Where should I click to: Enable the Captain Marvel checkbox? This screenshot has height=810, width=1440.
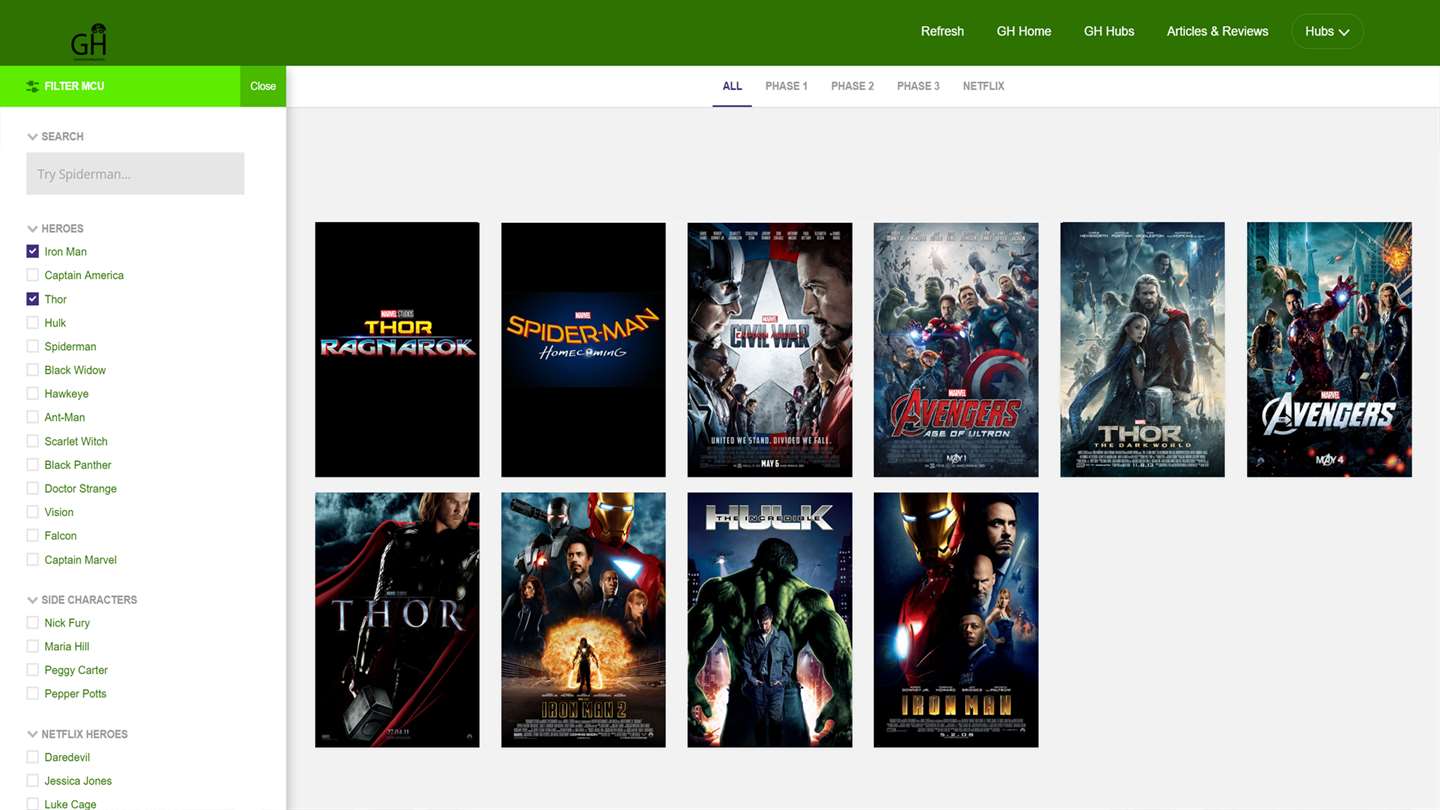pos(33,560)
